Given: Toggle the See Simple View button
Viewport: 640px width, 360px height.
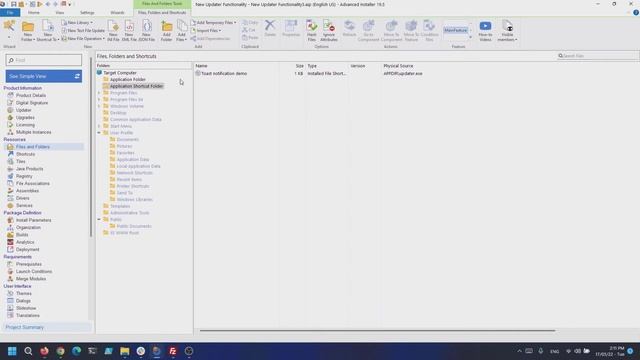Looking at the screenshot, I should coord(44,76).
